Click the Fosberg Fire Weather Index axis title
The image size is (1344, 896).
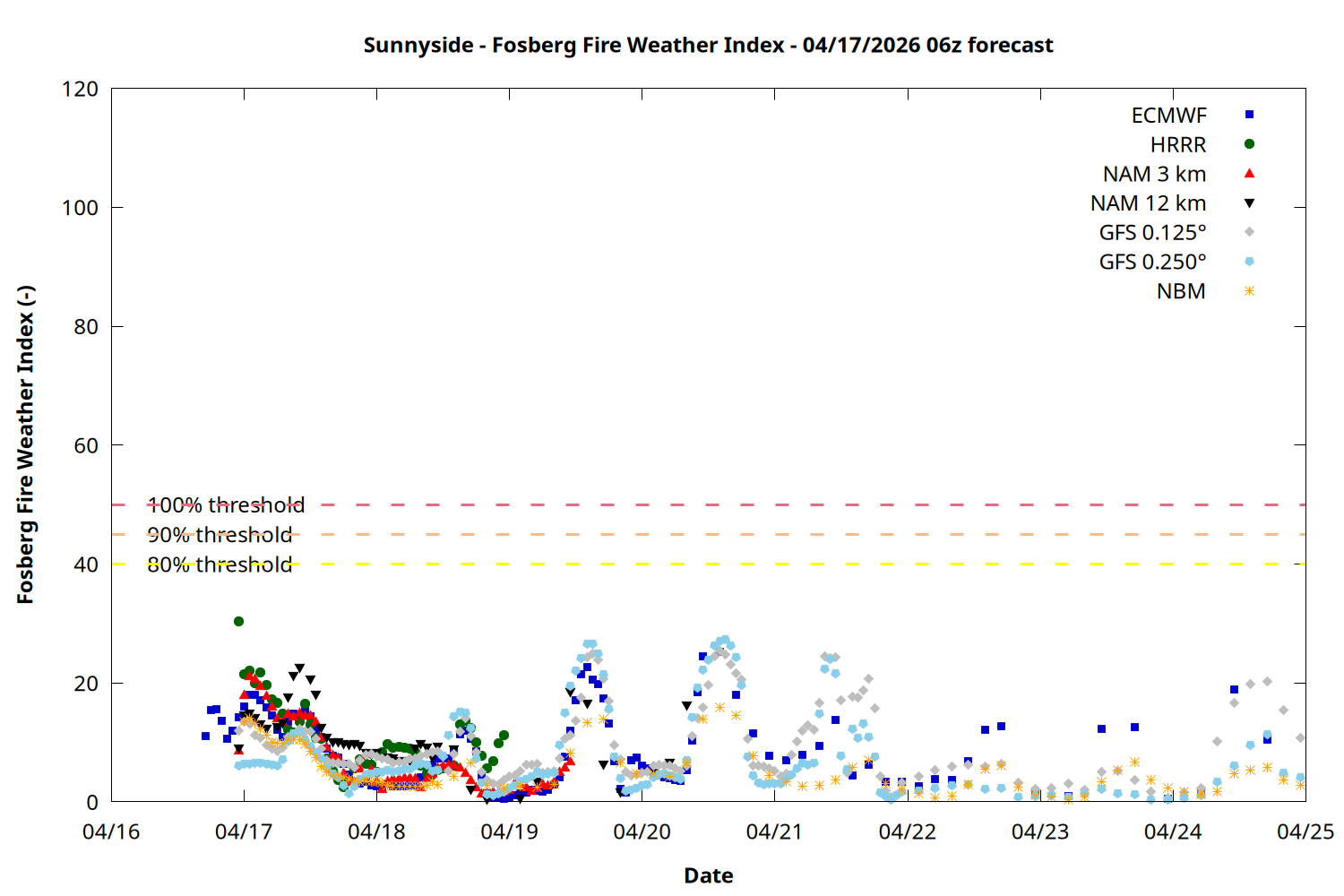click(25, 444)
